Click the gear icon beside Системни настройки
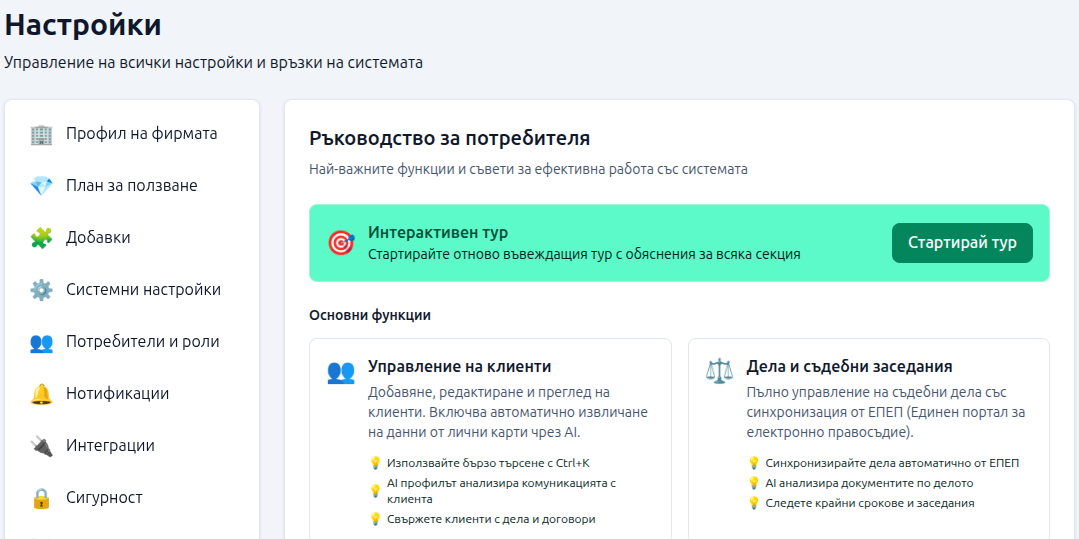 (x=41, y=290)
